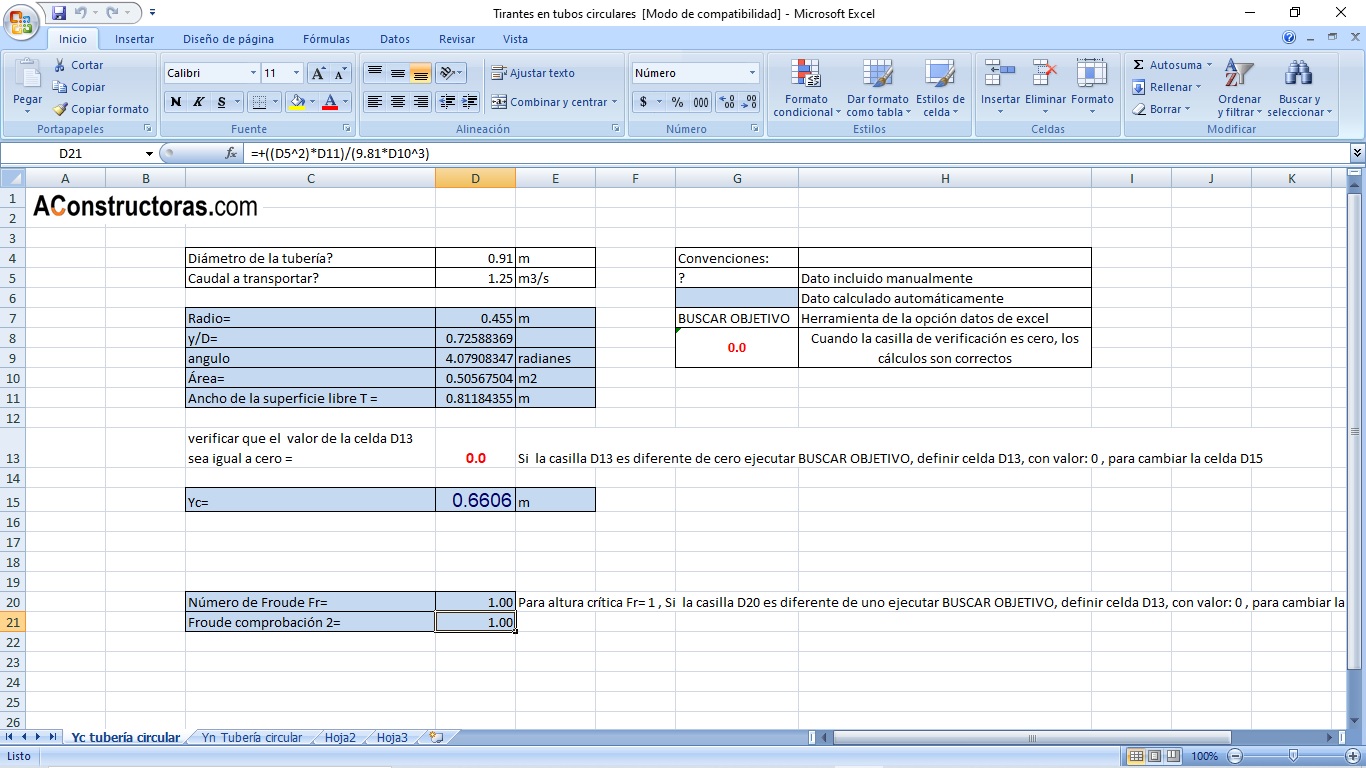This screenshot has width=1366, height=768.
Task: Align cell contents to the left
Action: pos(374,102)
